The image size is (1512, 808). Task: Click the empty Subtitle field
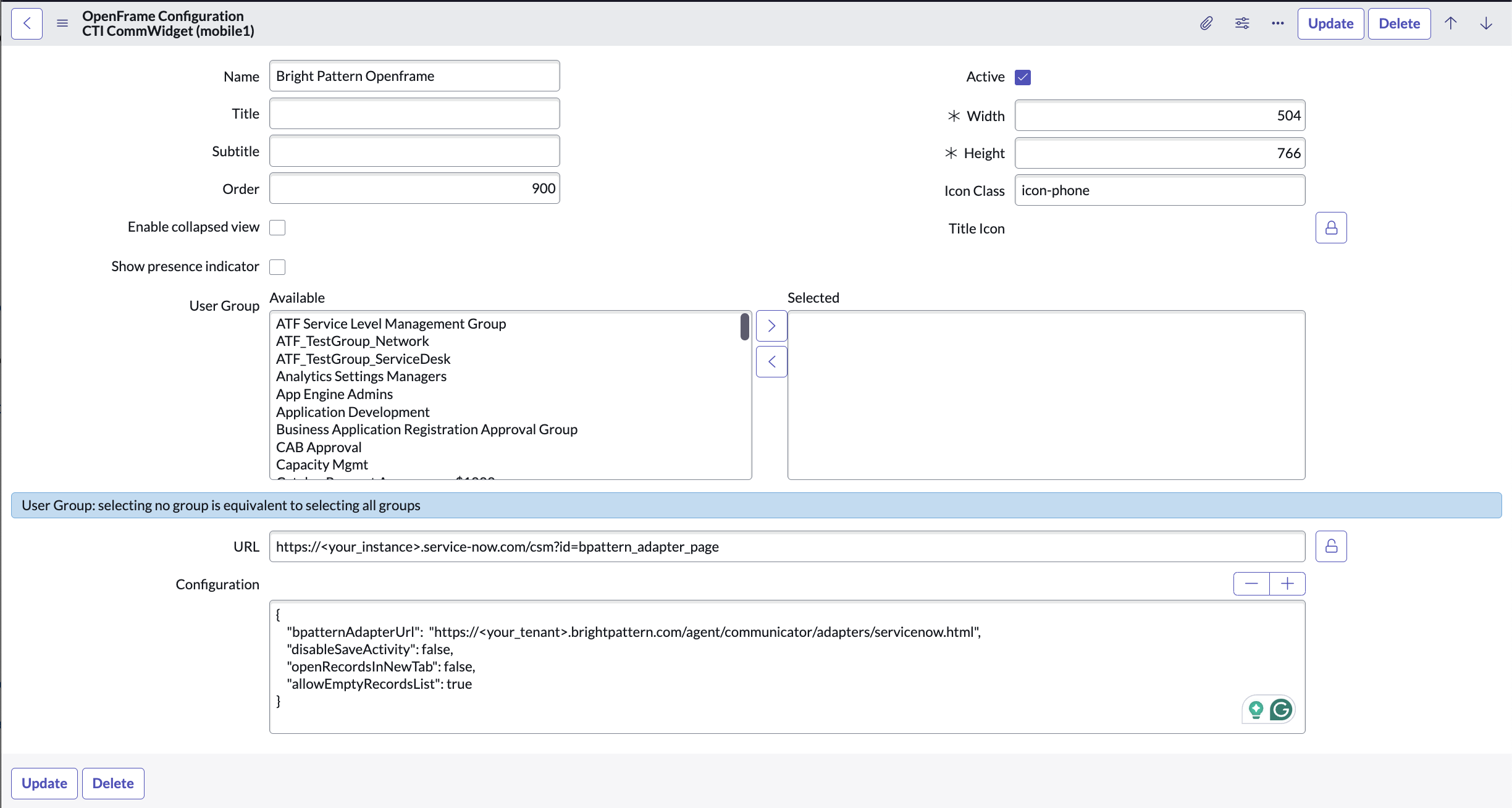click(x=414, y=151)
